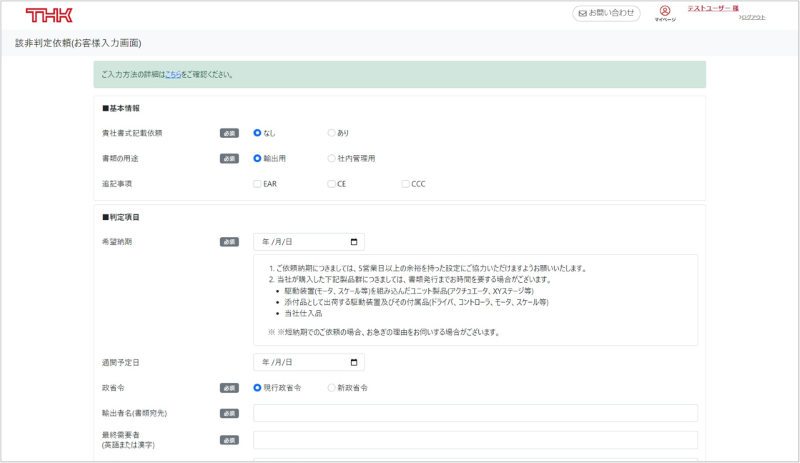Tick the CE checkbox

pyautogui.click(x=331, y=184)
